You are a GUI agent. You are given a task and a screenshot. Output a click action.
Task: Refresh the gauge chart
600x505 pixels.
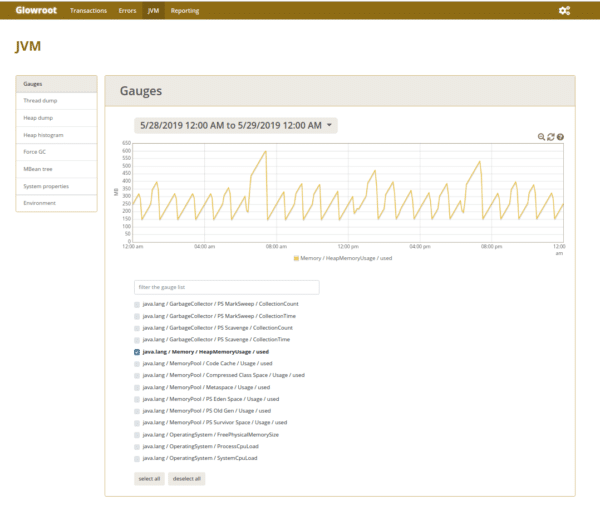(x=551, y=137)
